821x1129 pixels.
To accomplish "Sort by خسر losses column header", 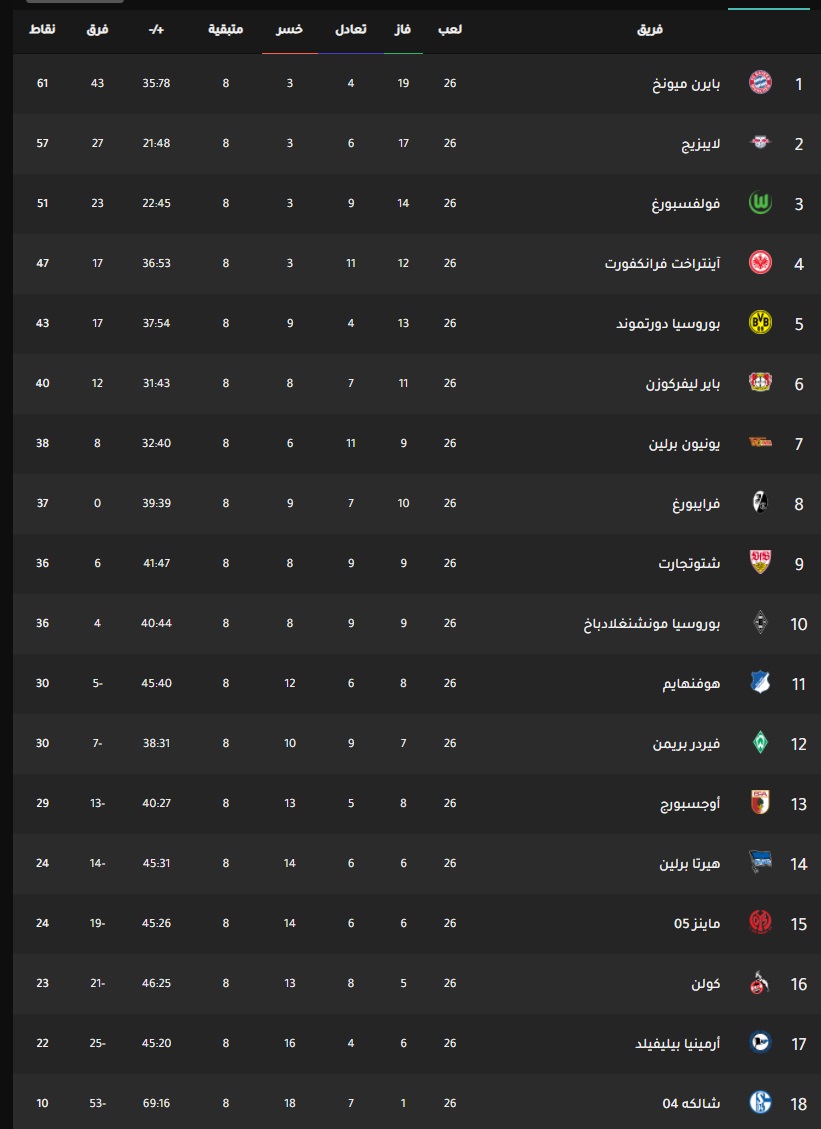I will (290, 30).
